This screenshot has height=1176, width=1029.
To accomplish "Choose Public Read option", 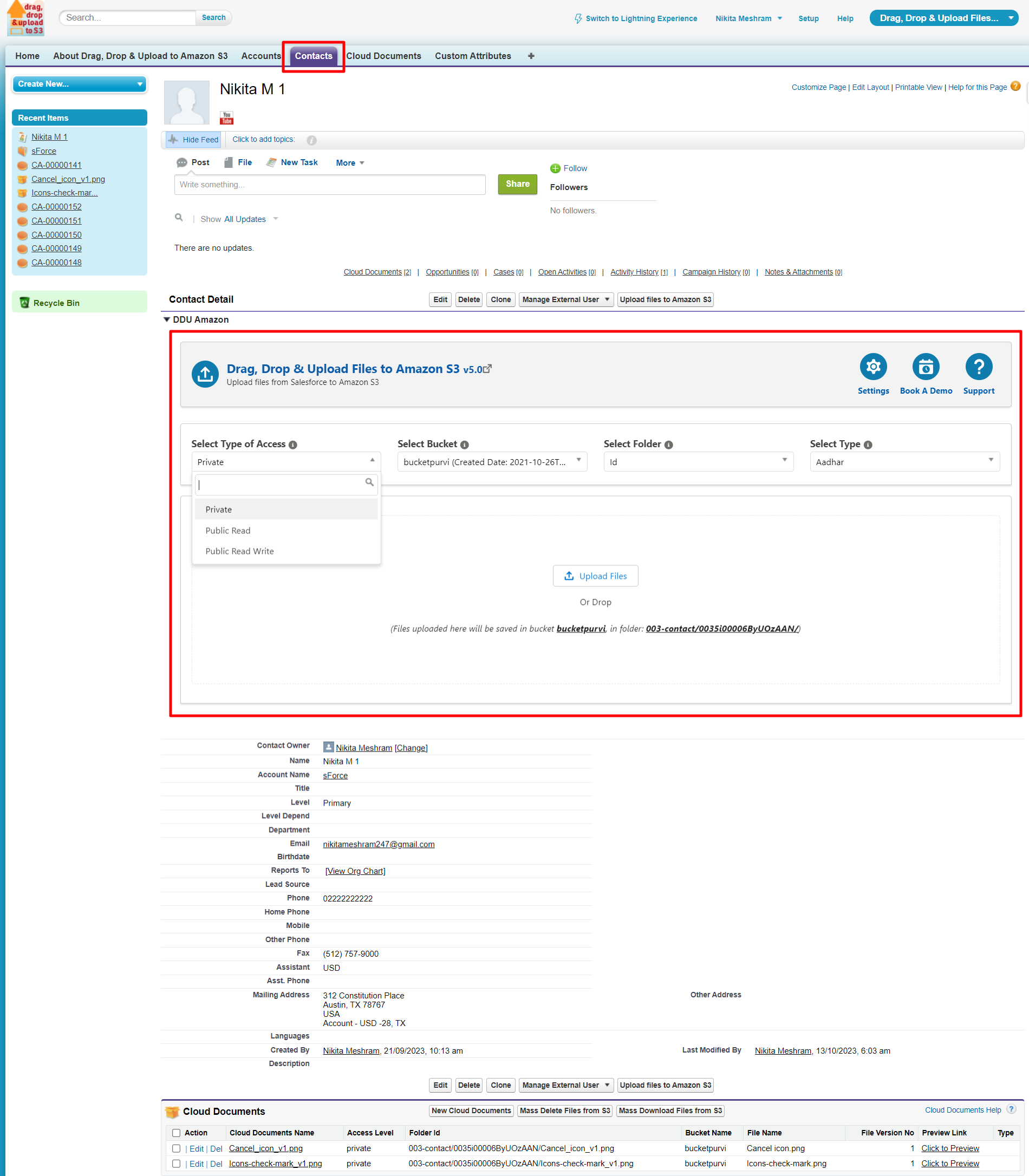I will tap(286, 530).
